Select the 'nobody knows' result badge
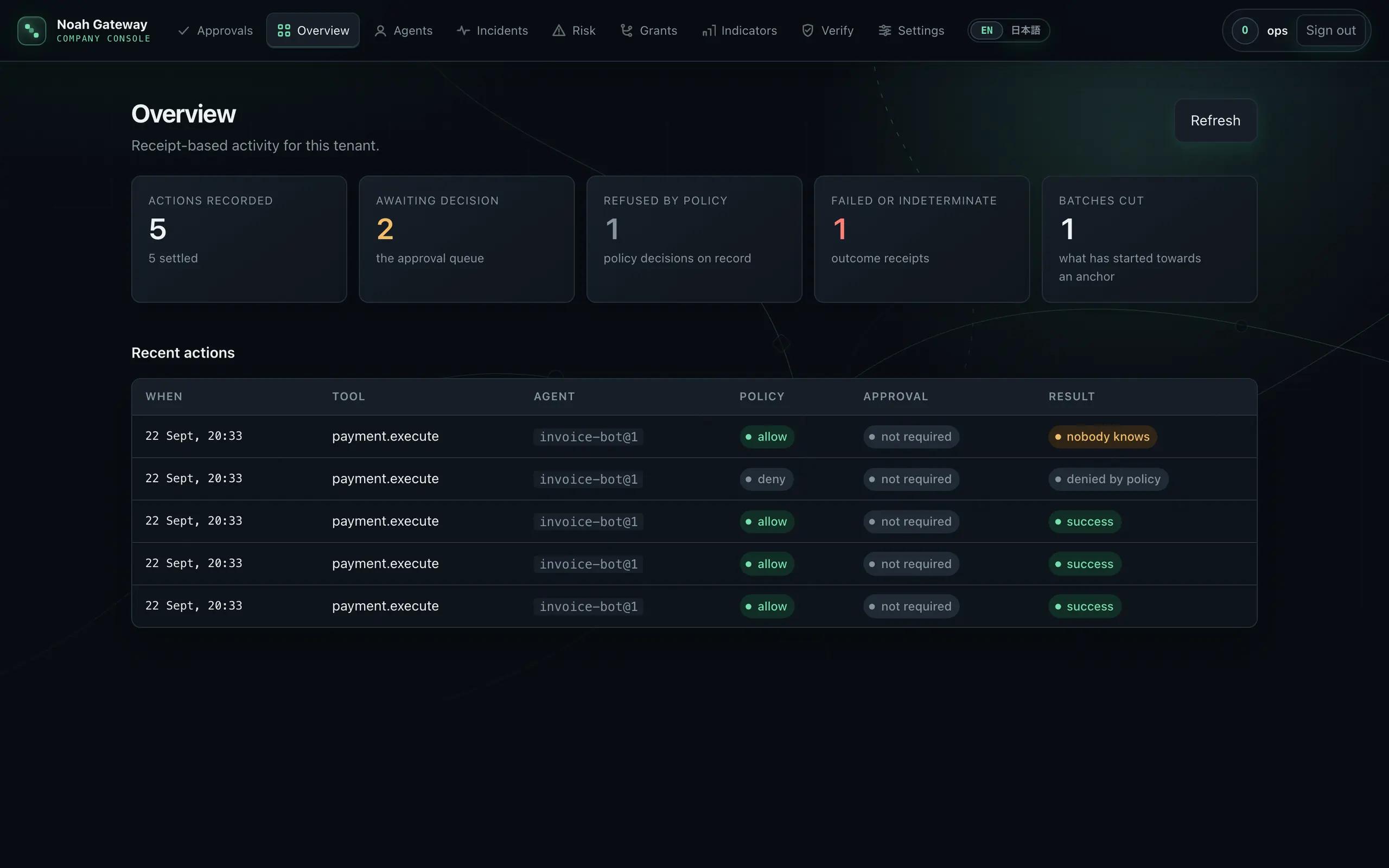The image size is (1389, 868). pos(1102,437)
